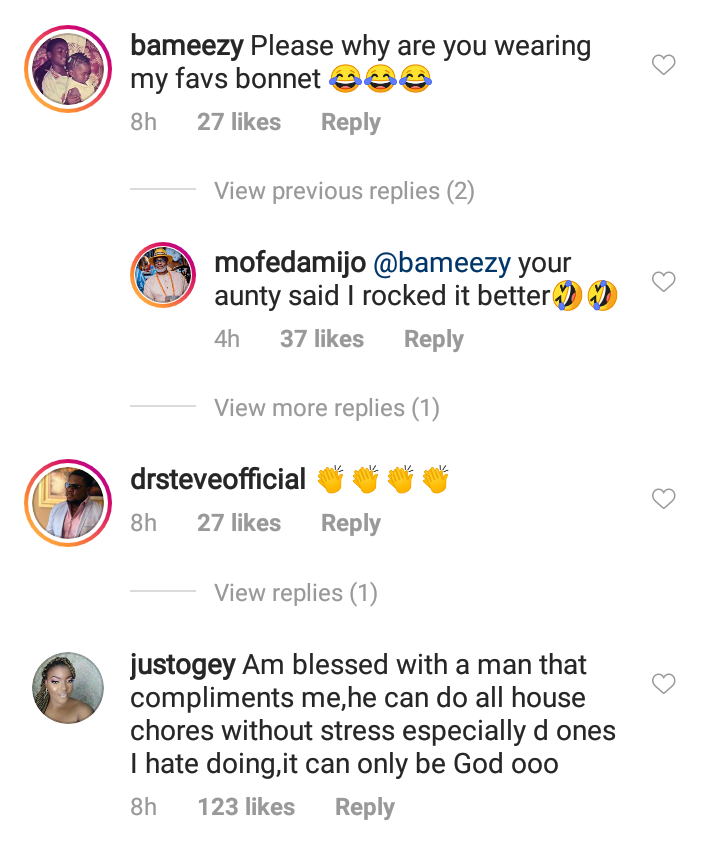Open mofedamijo's profile avatar
This screenshot has width=720, height=858.
163,275
